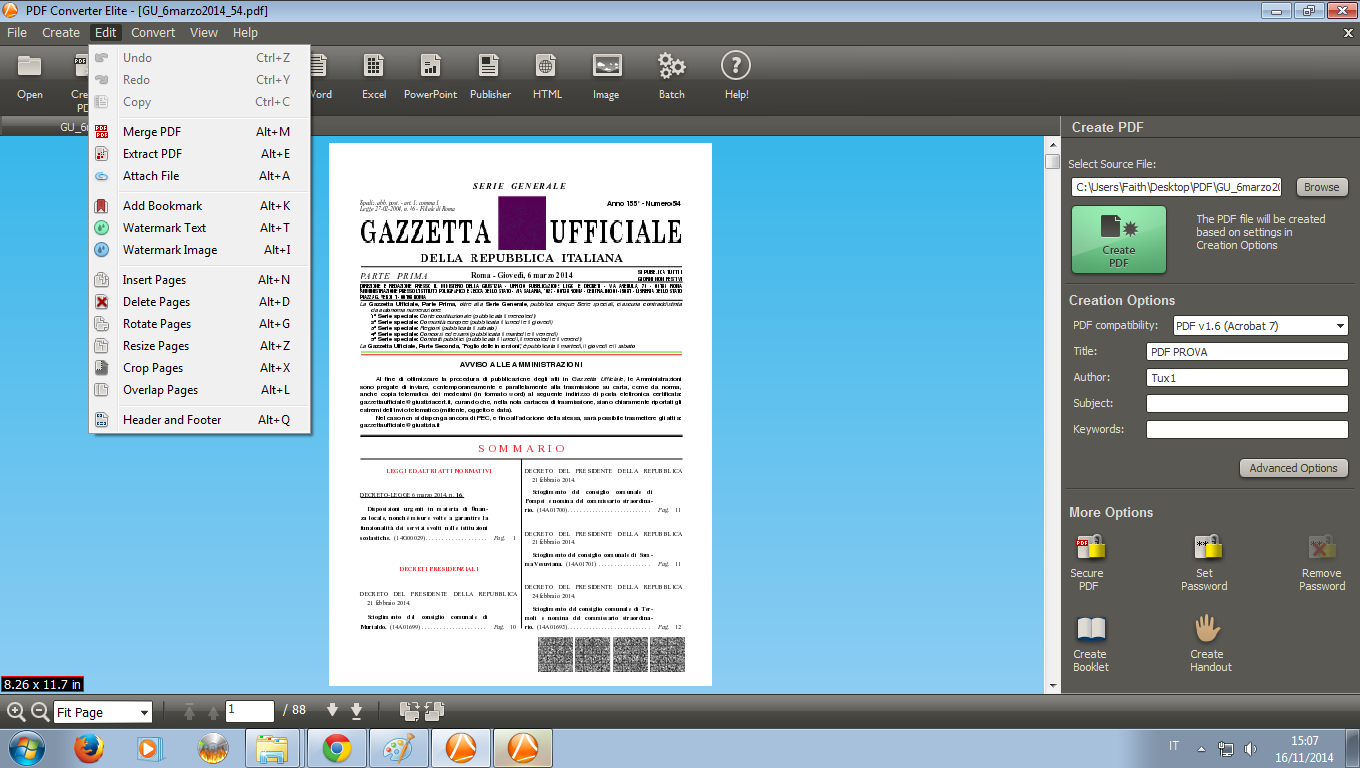The image size is (1360, 768).
Task: Click the Subject input field
Action: point(1246,404)
